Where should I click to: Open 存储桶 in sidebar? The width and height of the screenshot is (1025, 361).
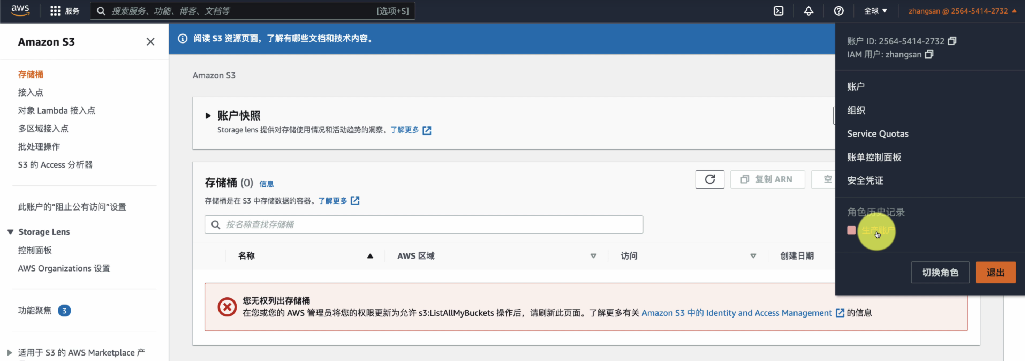tap(31, 75)
